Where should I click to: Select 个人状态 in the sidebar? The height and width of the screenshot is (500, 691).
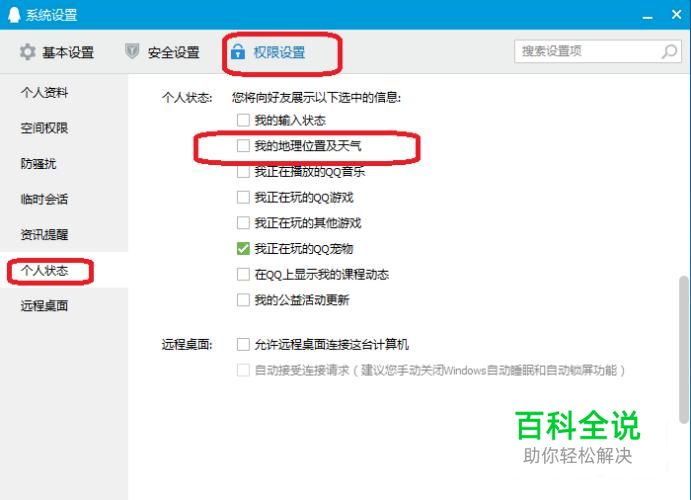(x=45, y=270)
